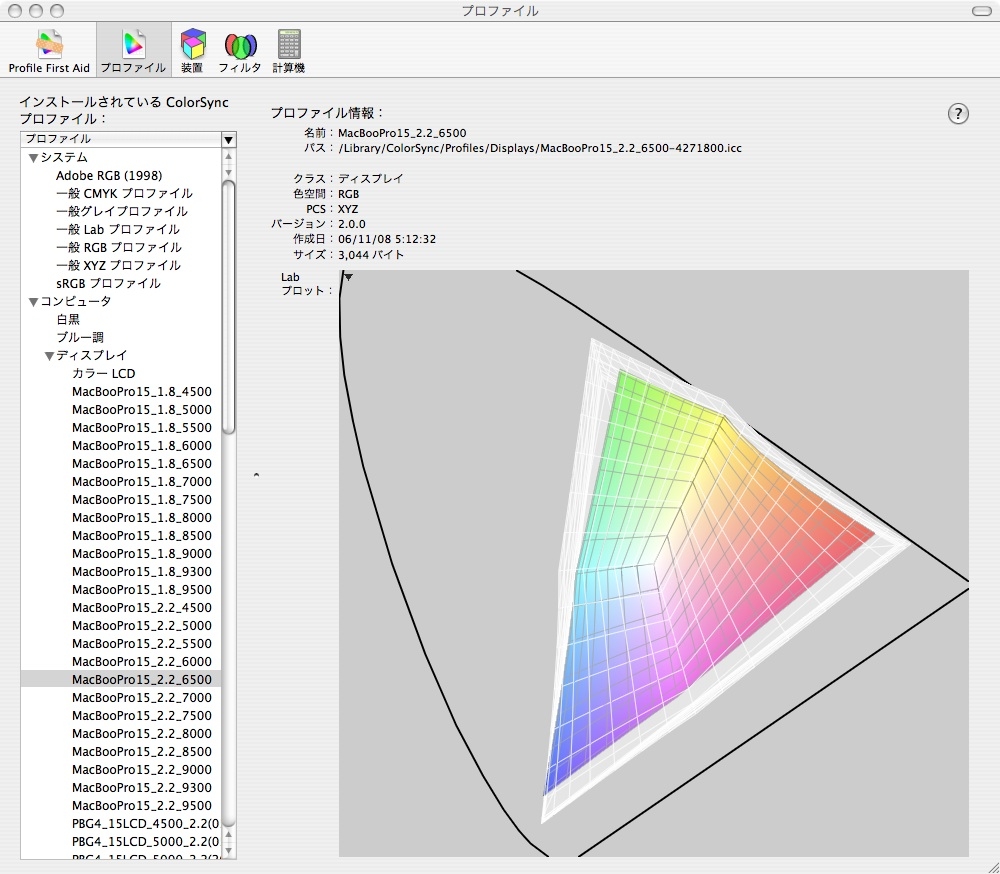Screen dimensions: 1000x874
Task: Collapse the ディスプレイ group
Action: click(49, 356)
